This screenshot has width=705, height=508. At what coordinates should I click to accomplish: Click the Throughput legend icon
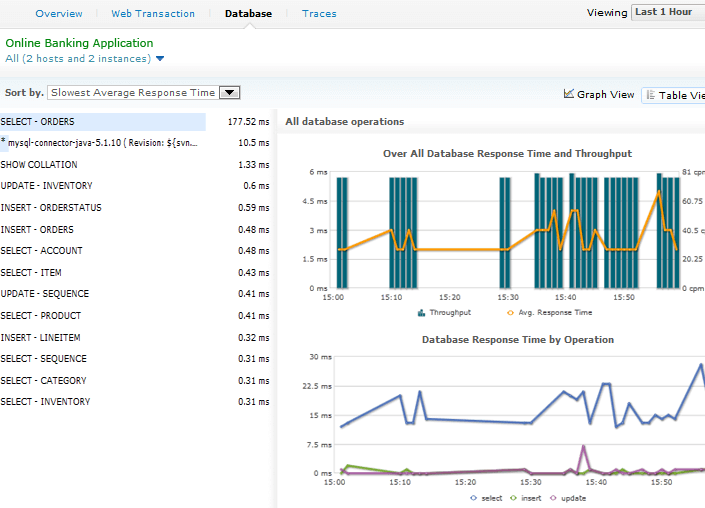pos(423,312)
